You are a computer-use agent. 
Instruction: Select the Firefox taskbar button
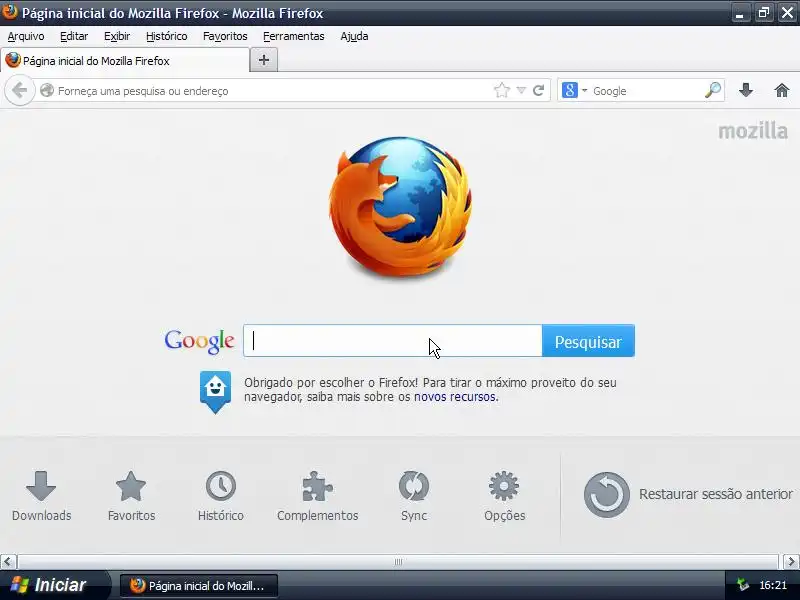point(199,586)
